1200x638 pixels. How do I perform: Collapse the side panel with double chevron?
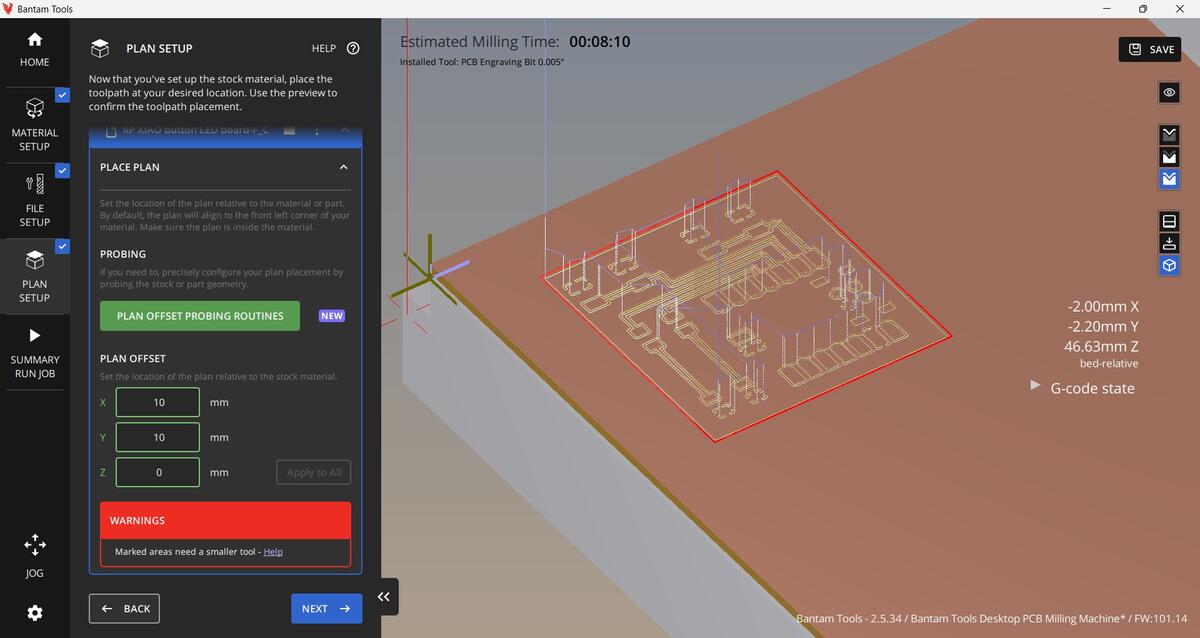(x=384, y=596)
